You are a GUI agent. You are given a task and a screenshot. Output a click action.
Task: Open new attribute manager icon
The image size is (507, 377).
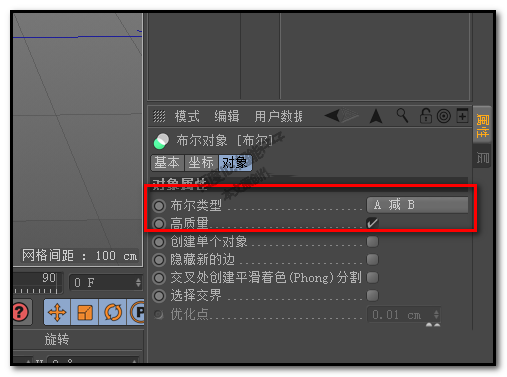click(x=462, y=115)
